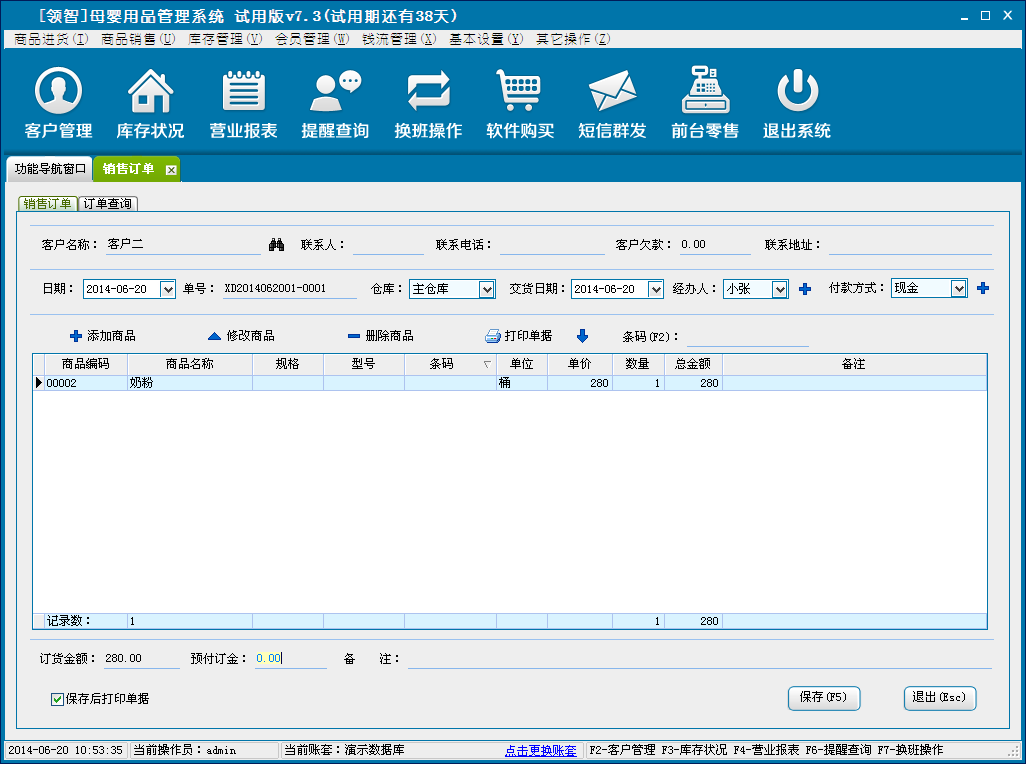Expand the 仓库 warehouse dropdown

pyautogui.click(x=486, y=289)
